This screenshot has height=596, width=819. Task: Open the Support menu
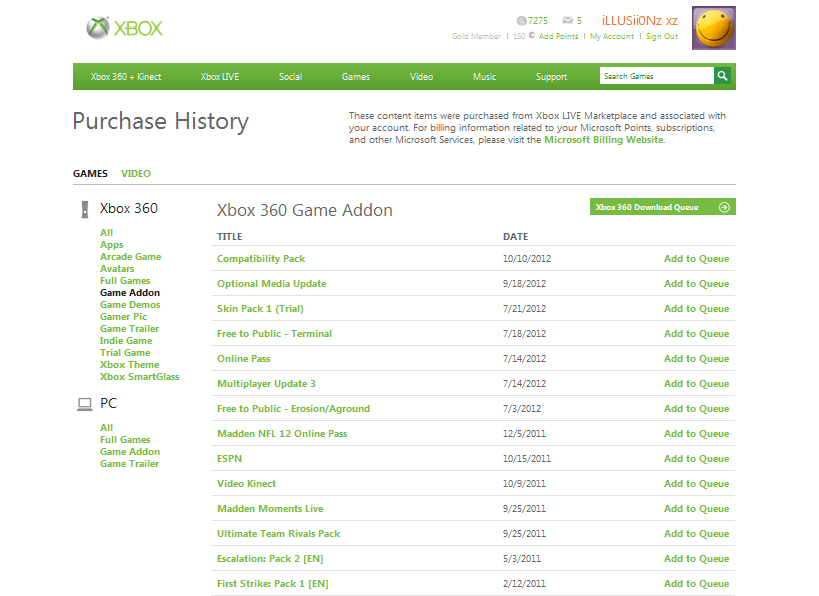(552, 77)
